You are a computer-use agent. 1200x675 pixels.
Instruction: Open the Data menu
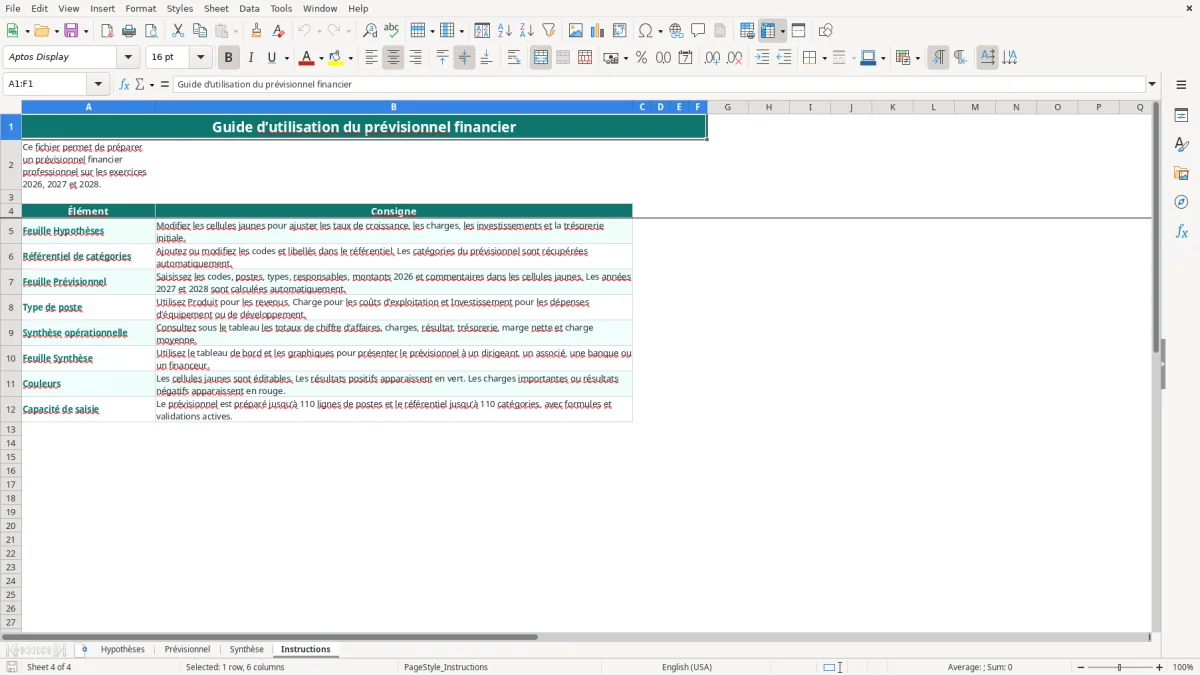tap(249, 8)
